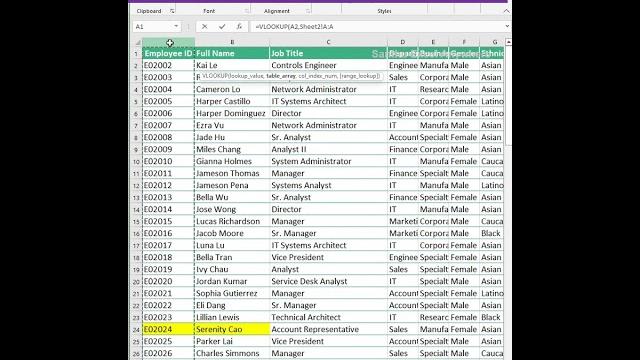Viewport: 640px width, 360px height.
Task: Cancel the formula entry with X
Action: (x=204, y=27)
